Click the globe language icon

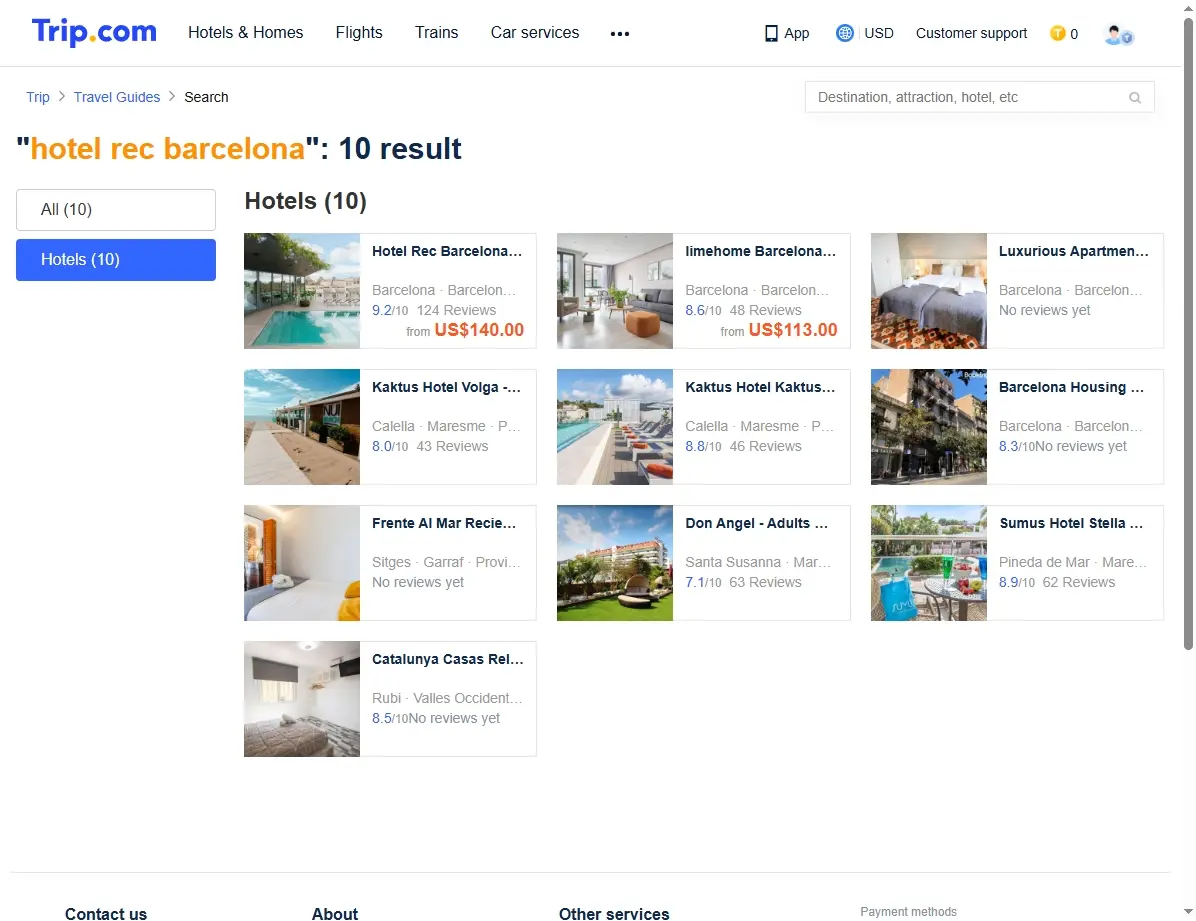[844, 34]
